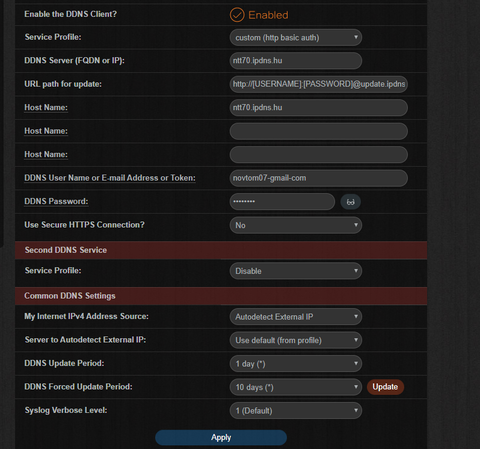Image resolution: width=480 pixels, height=449 pixels.
Task: Click DDNS User Name or E-mail label link
Action: [x=110, y=178]
